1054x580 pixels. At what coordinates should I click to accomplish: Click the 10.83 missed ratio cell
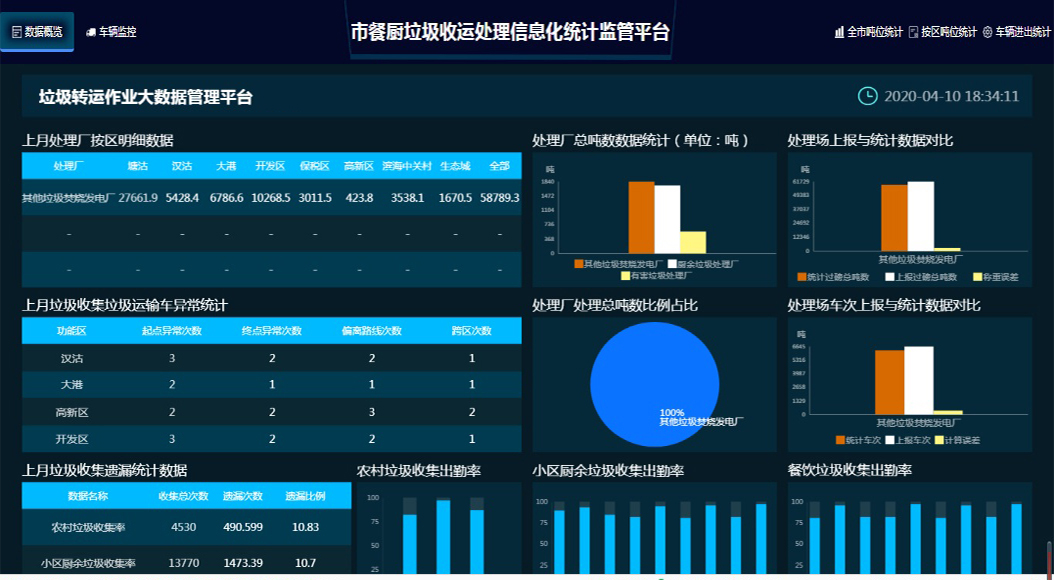tap(305, 527)
